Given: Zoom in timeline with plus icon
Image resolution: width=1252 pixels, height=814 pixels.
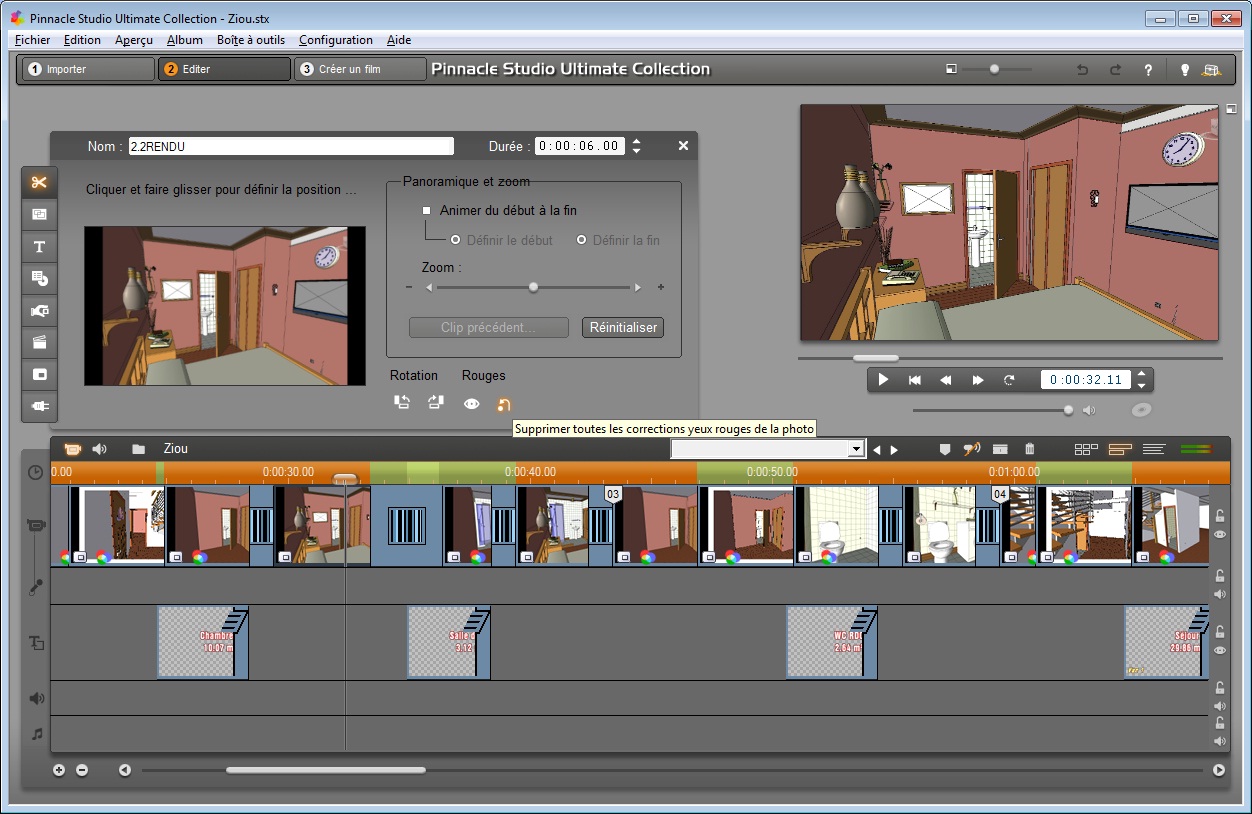Looking at the screenshot, I should 59,770.
